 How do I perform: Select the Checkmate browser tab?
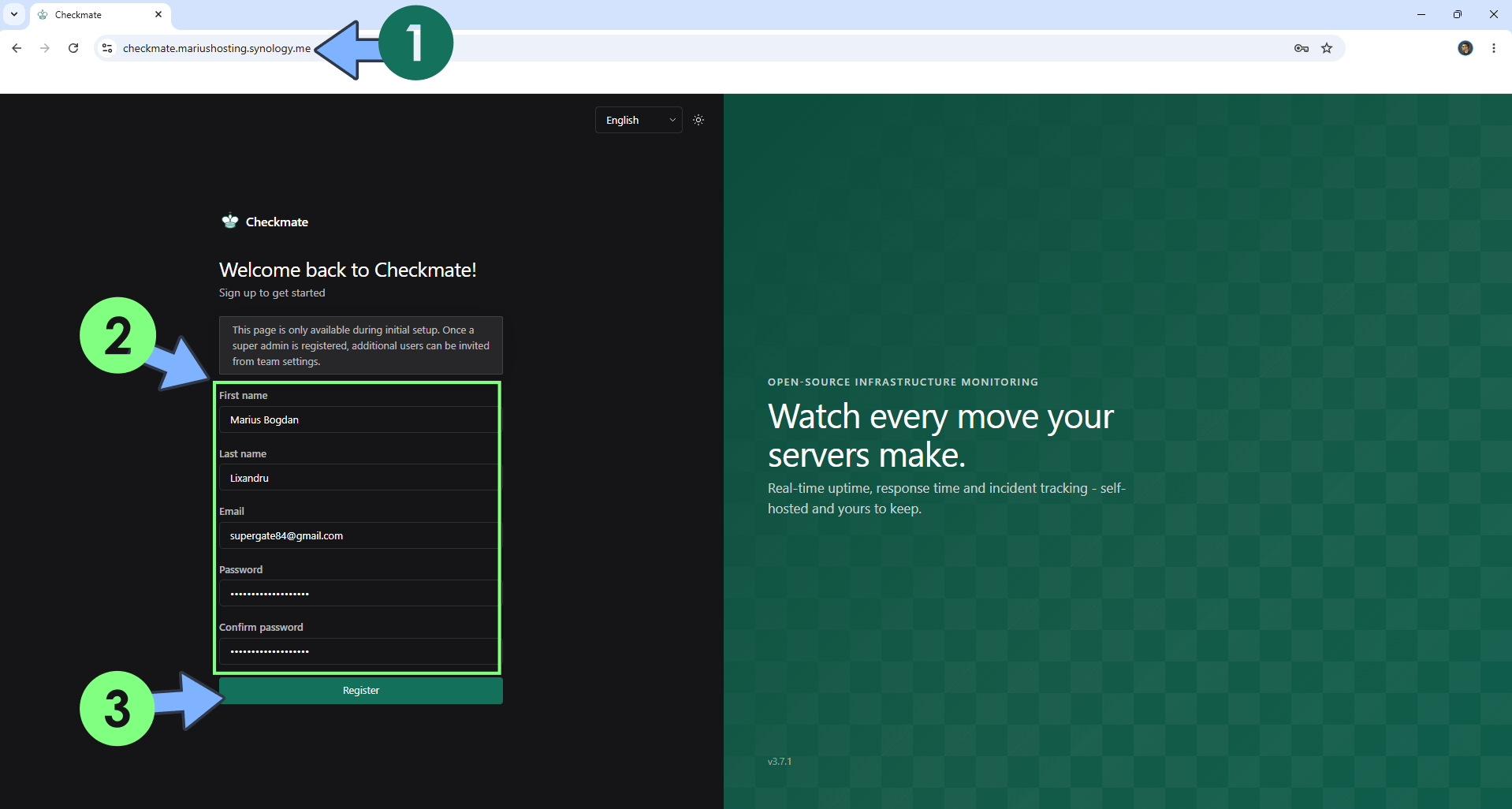pos(100,15)
